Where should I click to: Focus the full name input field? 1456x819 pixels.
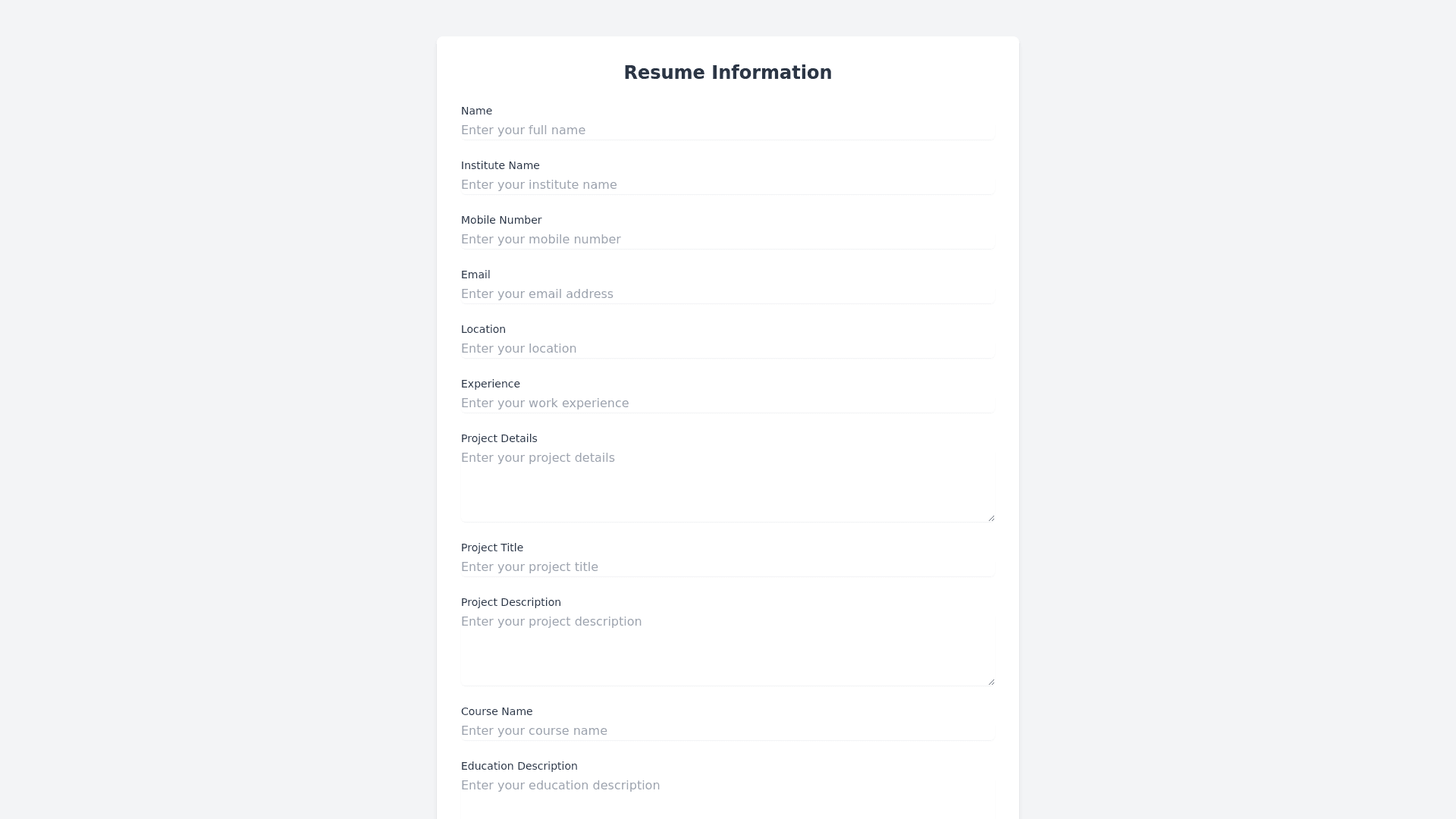[x=727, y=130]
